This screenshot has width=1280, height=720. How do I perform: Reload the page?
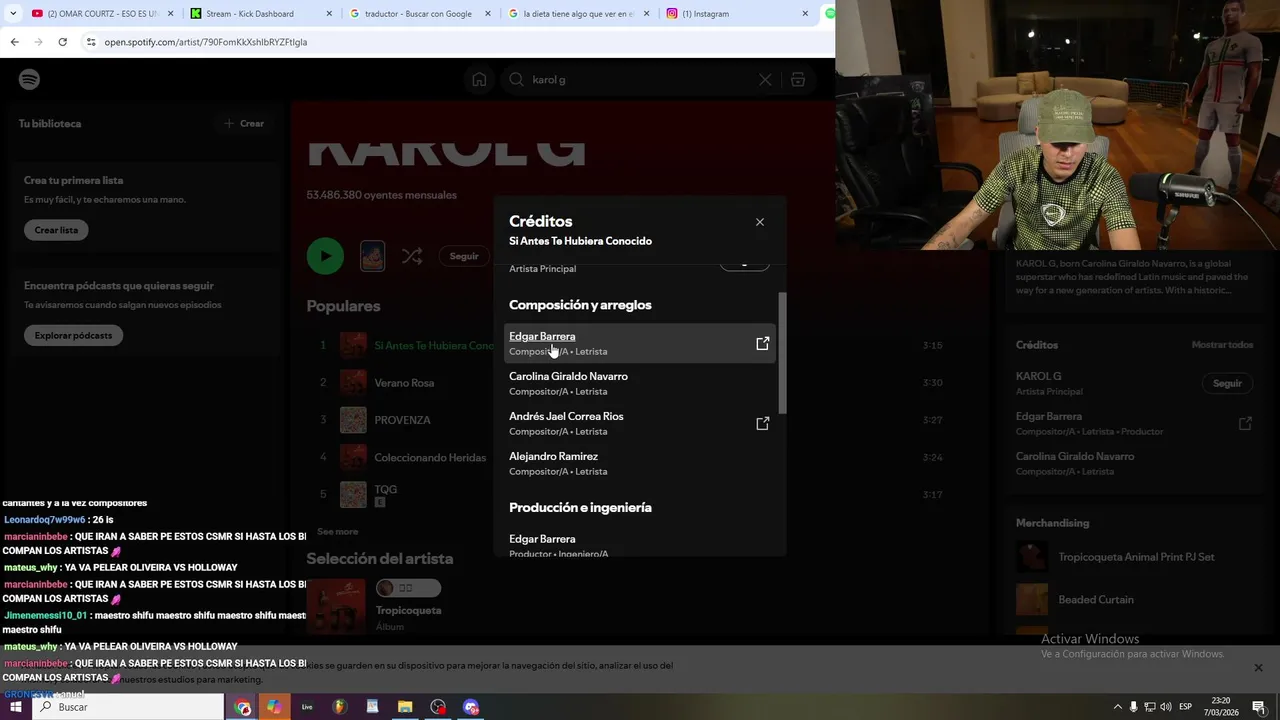pyautogui.click(x=62, y=42)
